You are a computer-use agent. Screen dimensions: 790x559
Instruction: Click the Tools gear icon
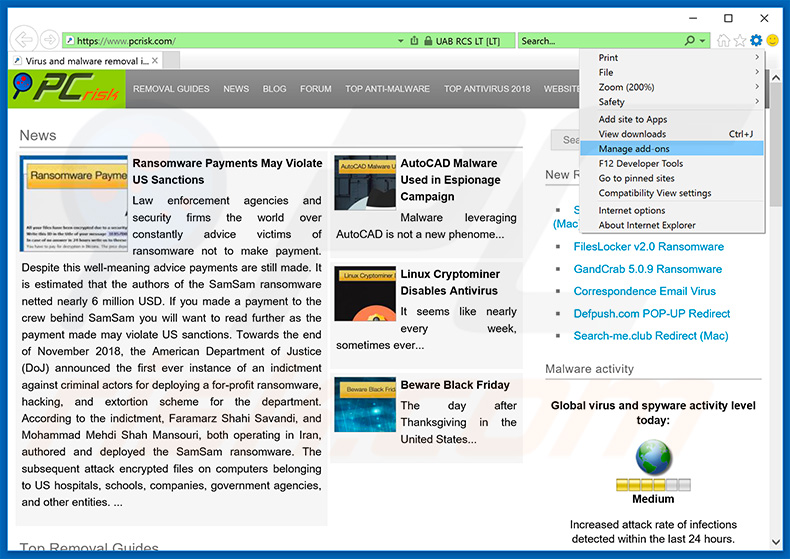pos(756,40)
